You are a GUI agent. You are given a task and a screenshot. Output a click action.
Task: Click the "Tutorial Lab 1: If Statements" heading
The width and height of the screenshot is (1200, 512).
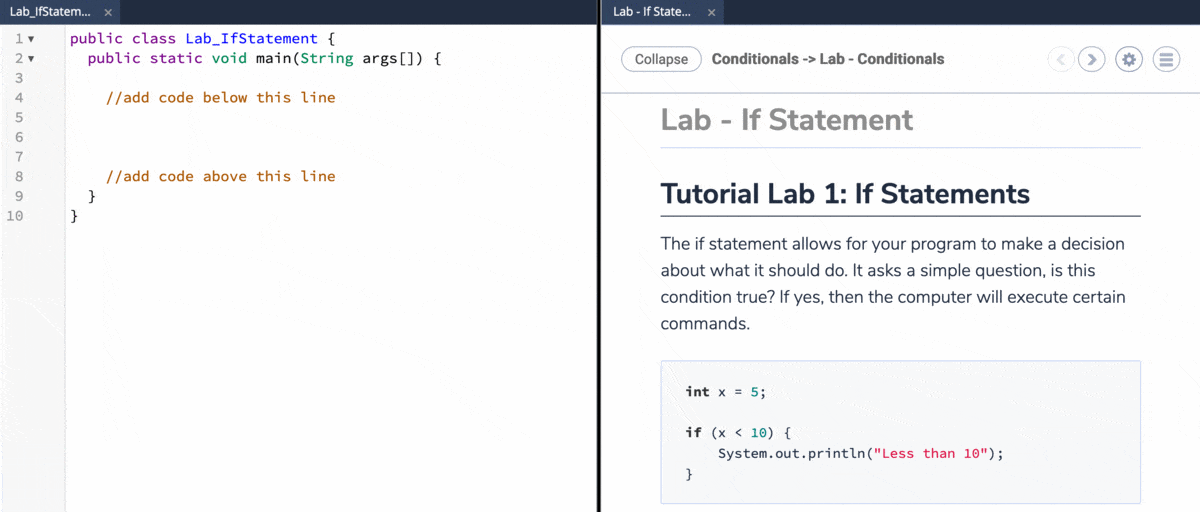coord(845,193)
